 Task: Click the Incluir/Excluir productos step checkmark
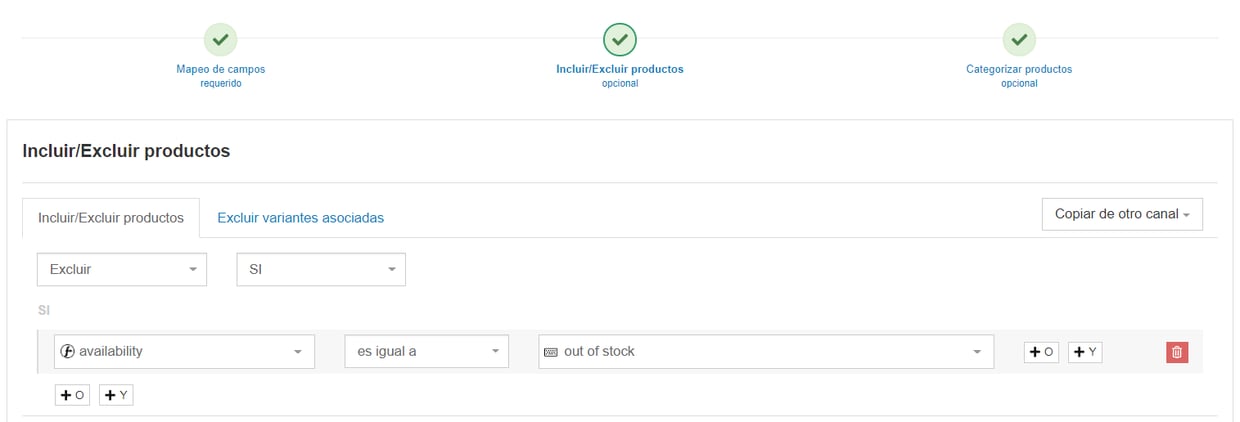620,40
